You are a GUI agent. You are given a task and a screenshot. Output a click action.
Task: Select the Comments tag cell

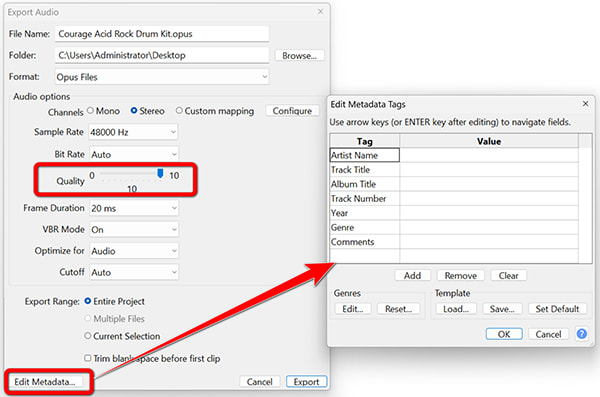click(365, 242)
